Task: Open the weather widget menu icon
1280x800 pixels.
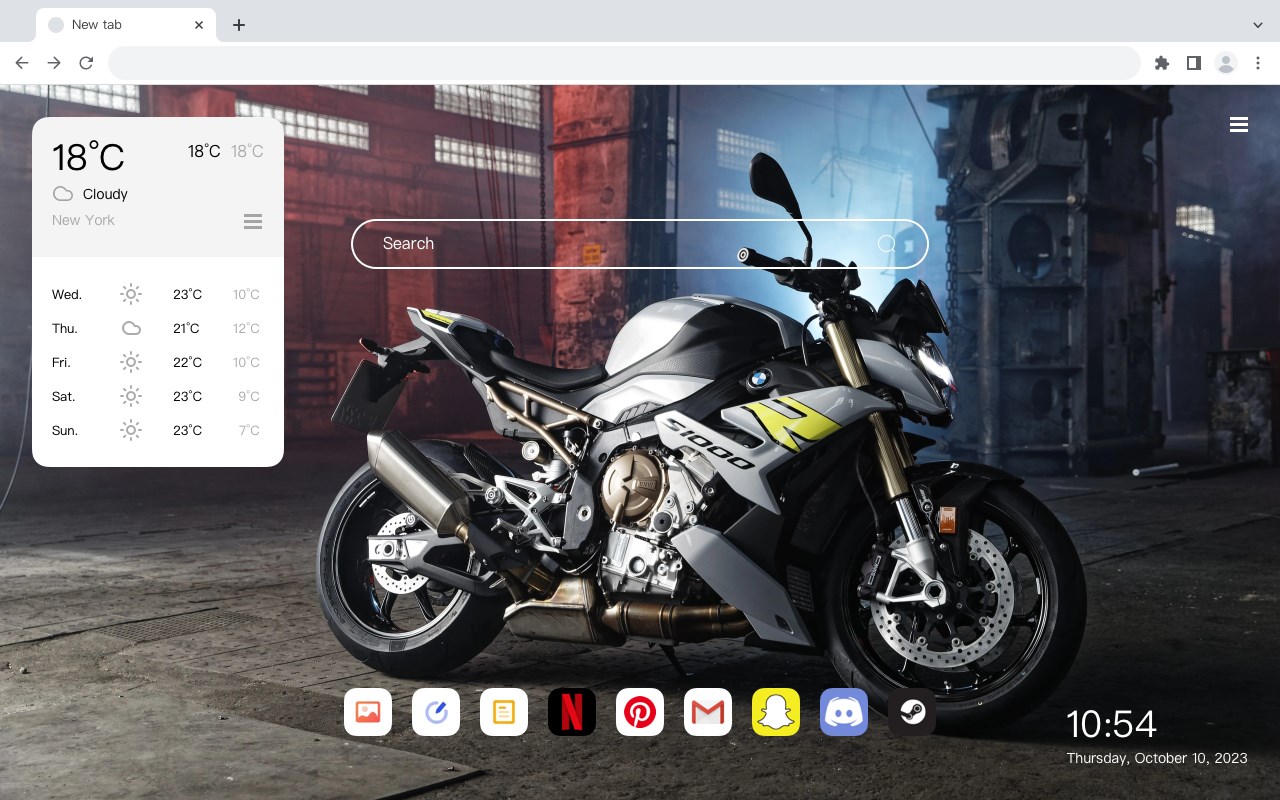Action: (253, 221)
